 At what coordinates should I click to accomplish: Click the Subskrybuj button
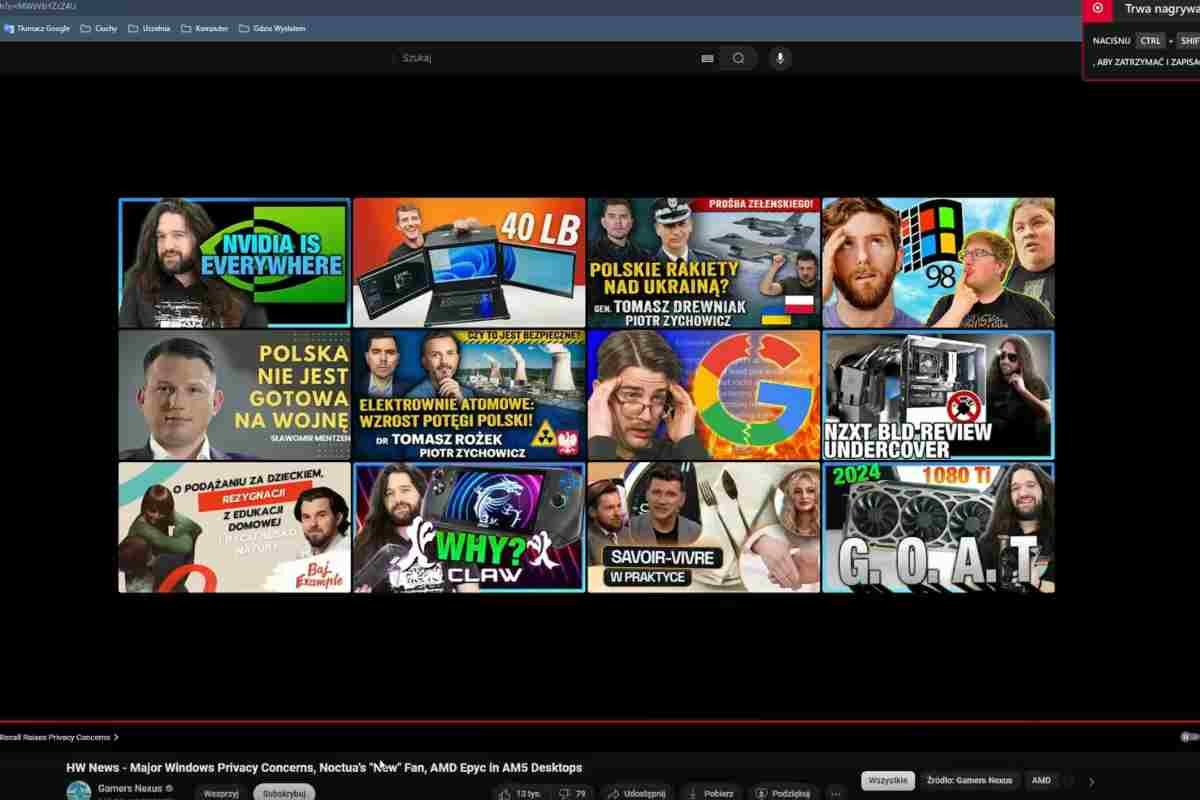point(283,793)
